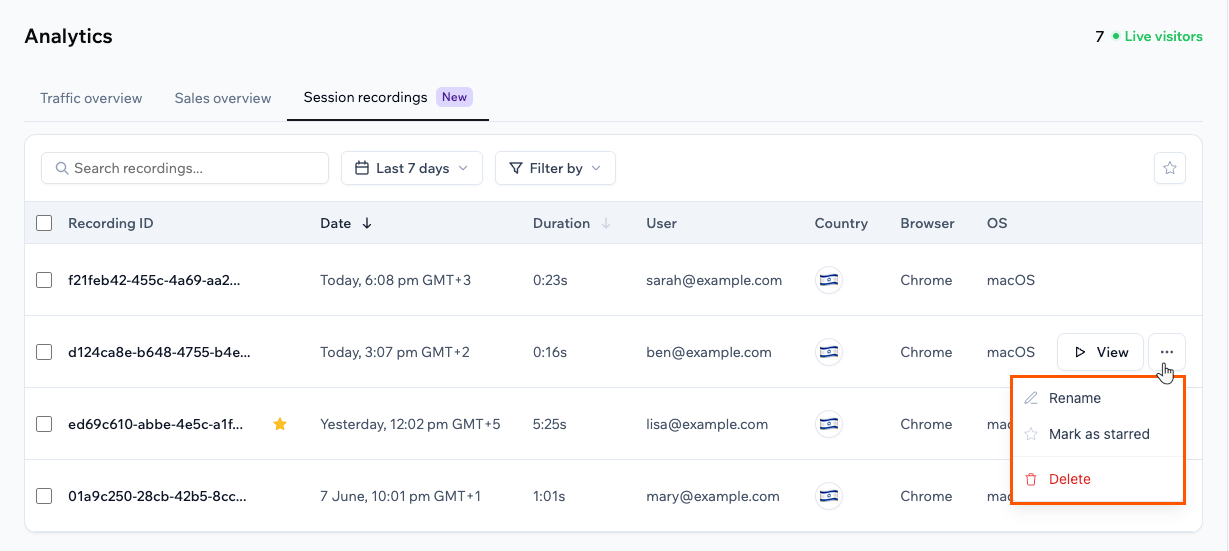The height and width of the screenshot is (551, 1229).
Task: Choose Mark as starred in menu
Action: tap(1097, 434)
